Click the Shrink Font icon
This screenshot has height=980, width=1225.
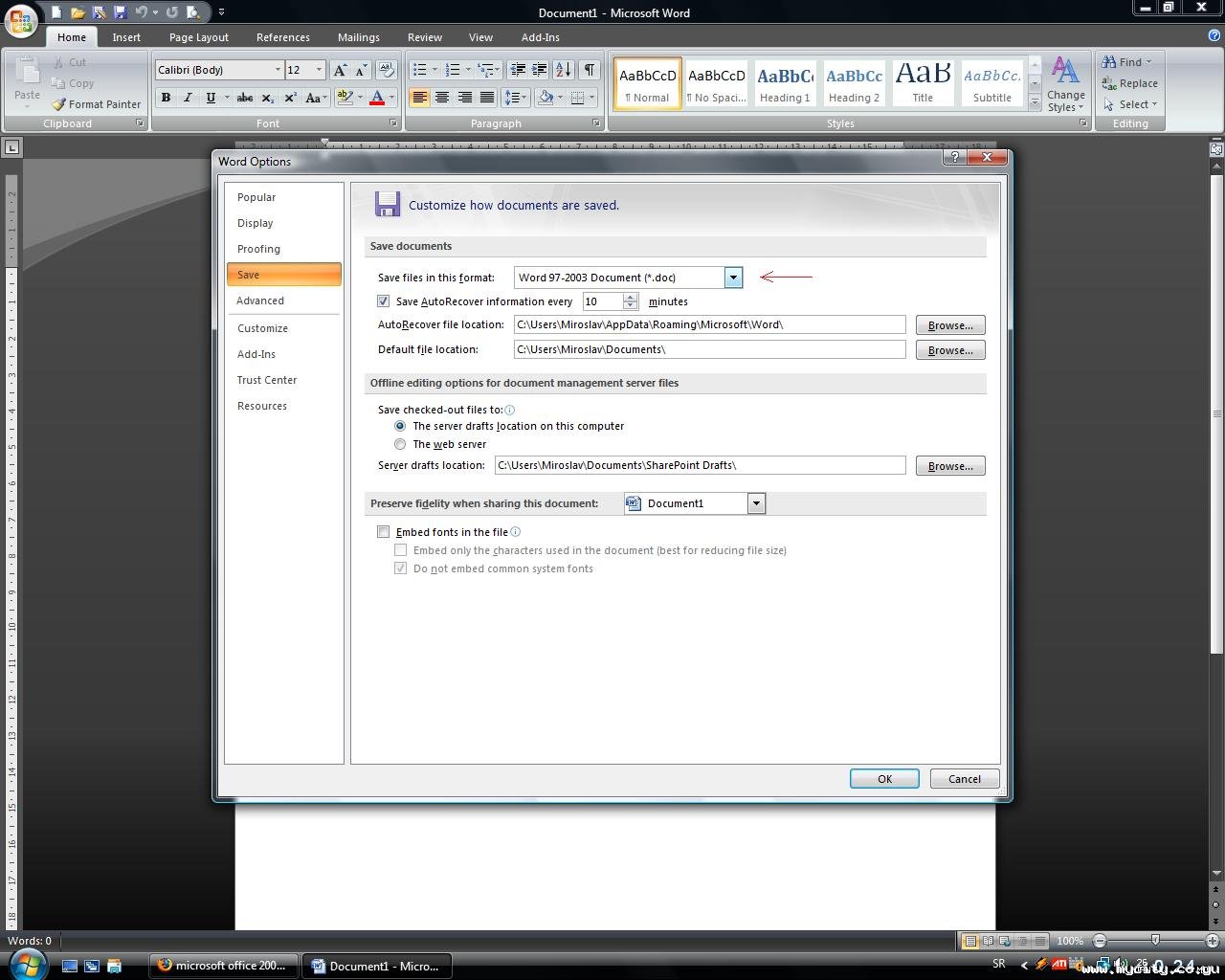pos(361,70)
